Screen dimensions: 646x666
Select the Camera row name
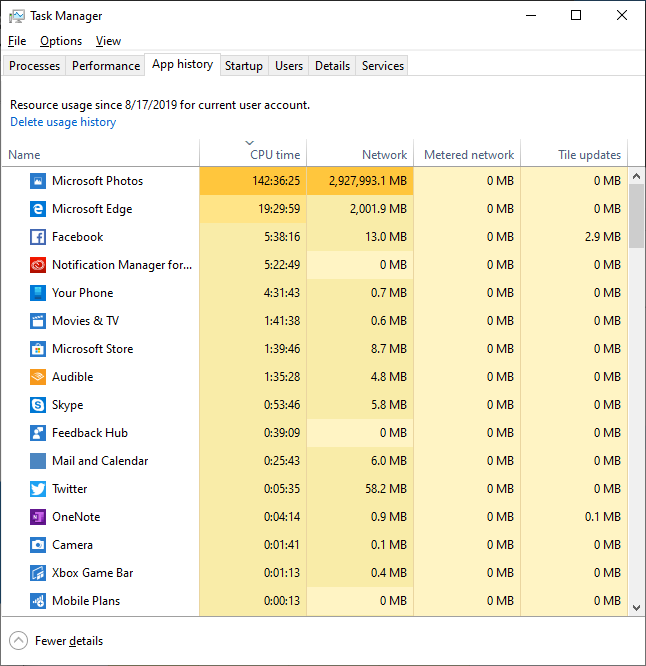pos(72,545)
